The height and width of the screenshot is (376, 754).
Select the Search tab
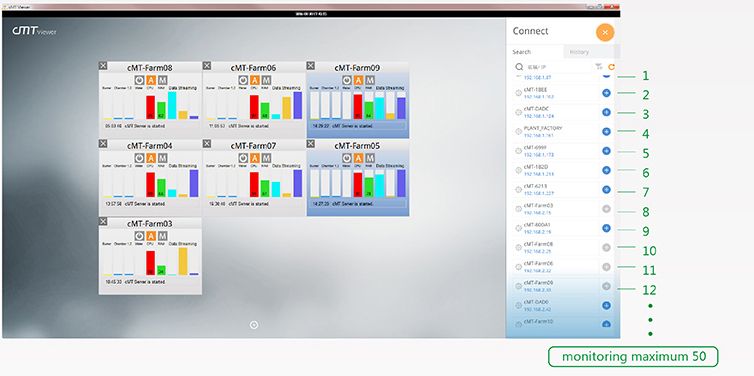[x=522, y=52]
